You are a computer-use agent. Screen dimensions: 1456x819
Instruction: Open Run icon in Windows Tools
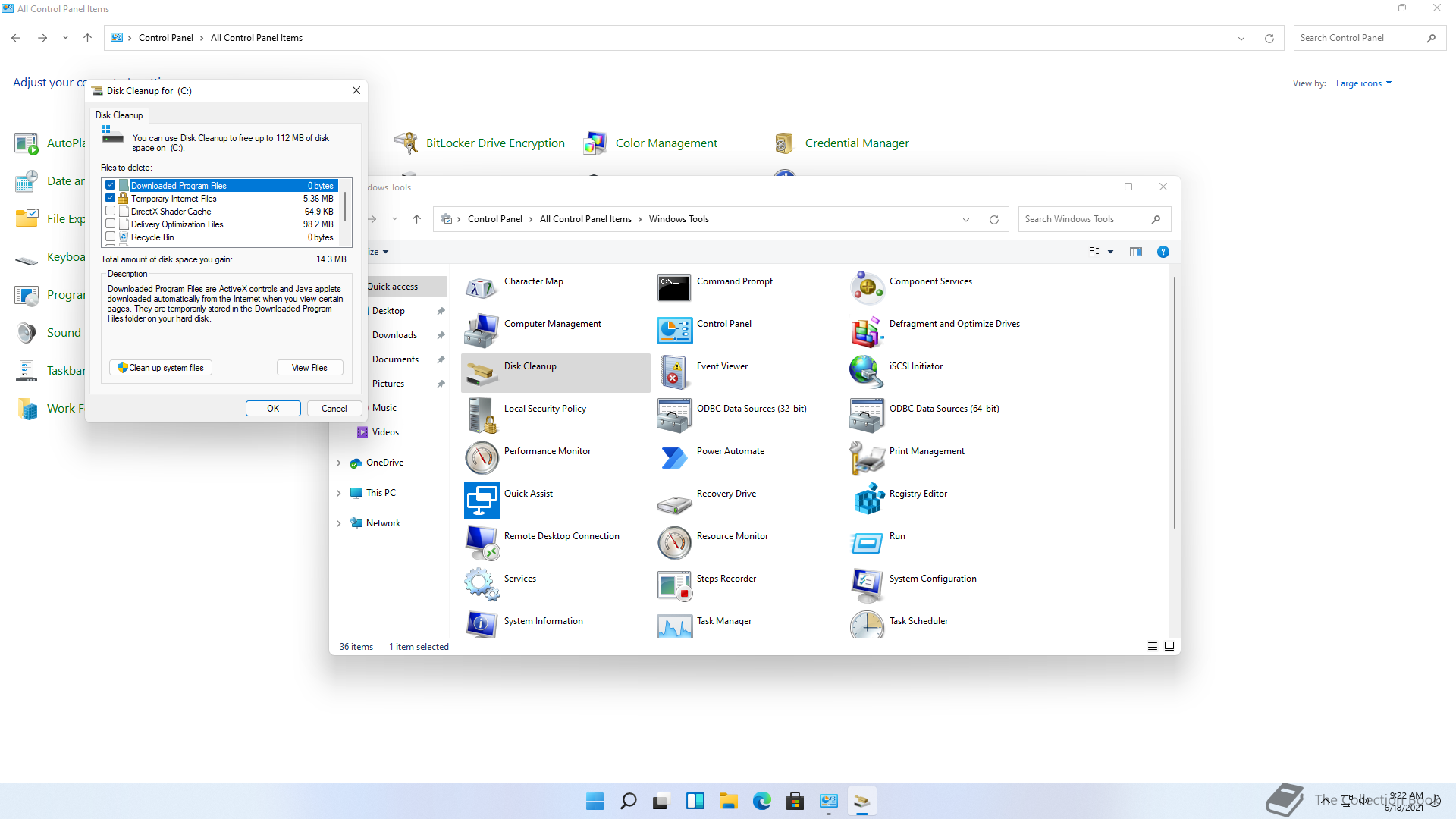[x=867, y=542]
